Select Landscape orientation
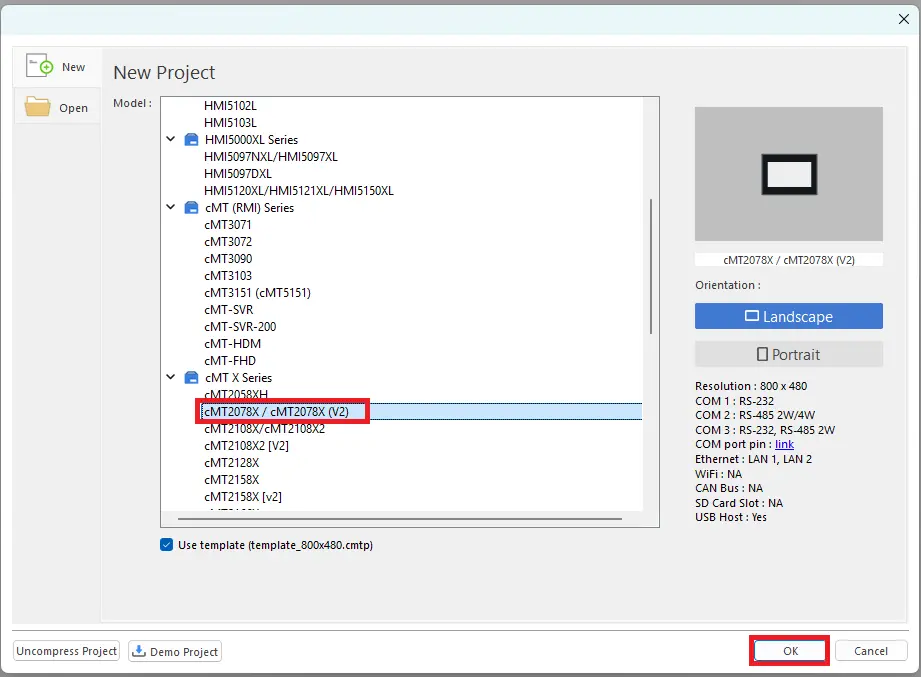The width and height of the screenshot is (921, 677). 788,316
